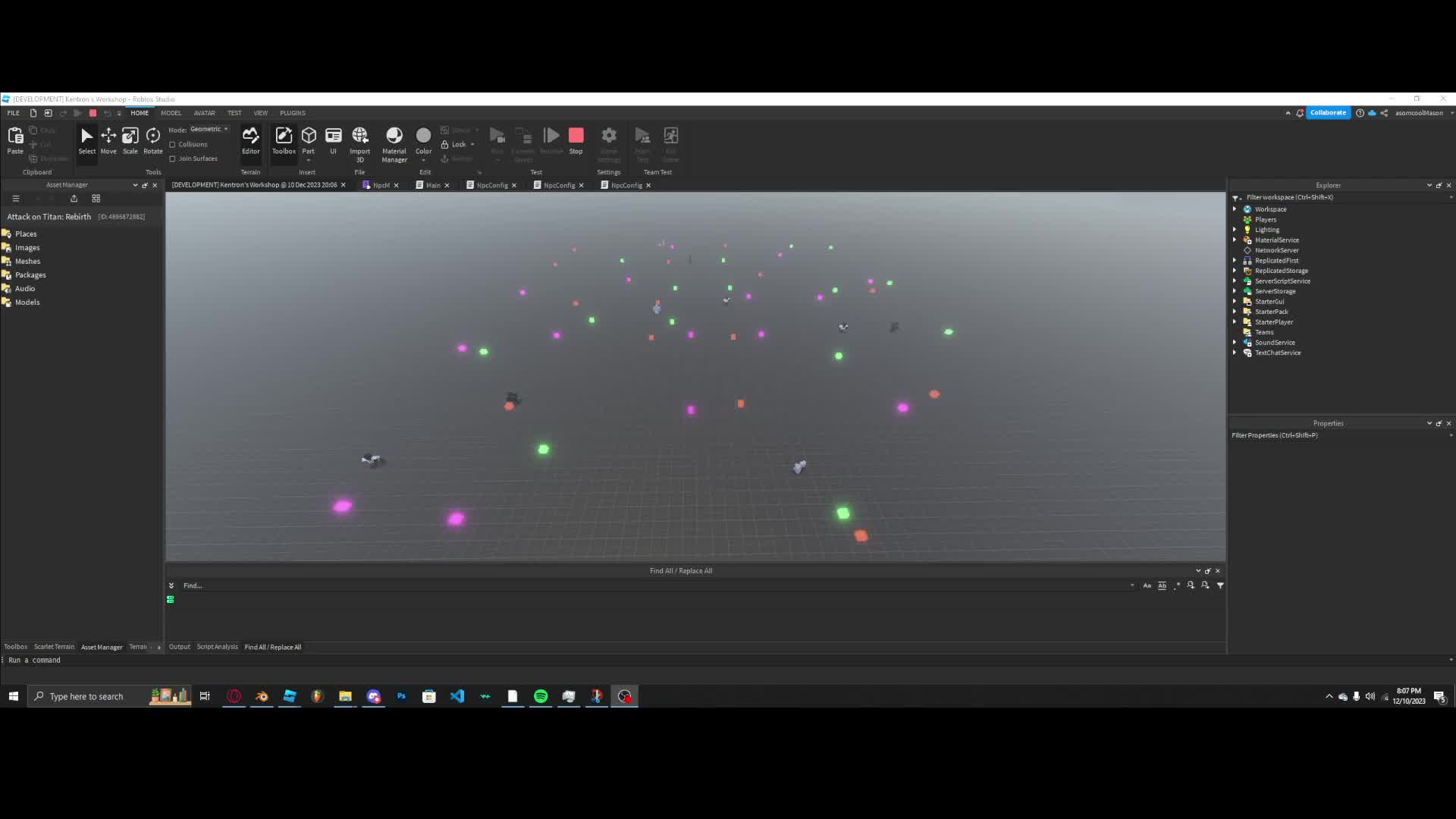
Task: Open the Color picker tool
Action: click(x=423, y=140)
